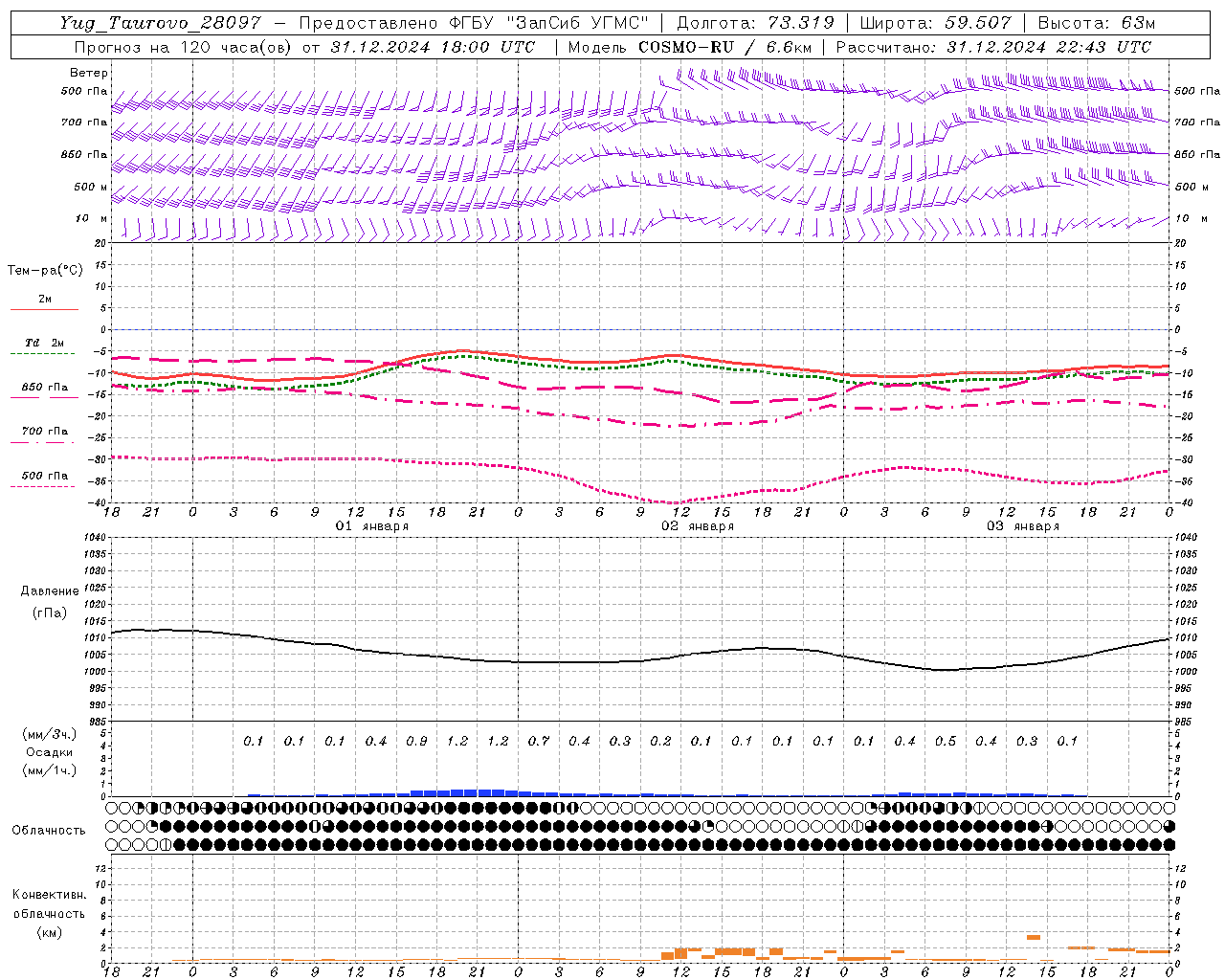Click the Высота: 63м value
Screen dimensions: 1225x980
[x=1097, y=23]
